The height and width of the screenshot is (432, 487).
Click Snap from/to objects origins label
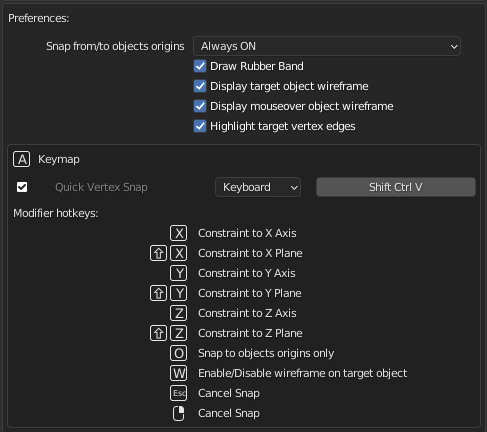pos(115,46)
